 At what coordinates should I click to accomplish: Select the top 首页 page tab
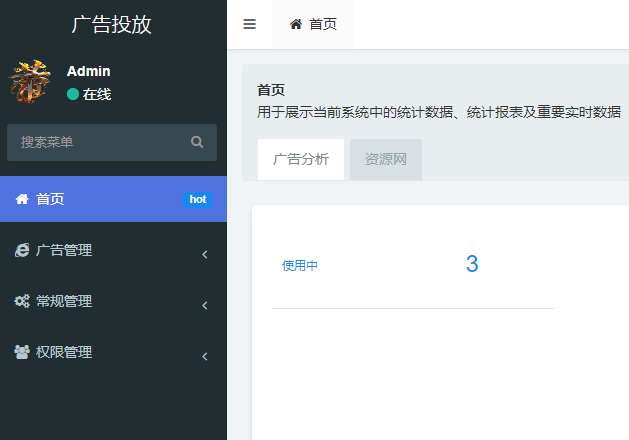[x=313, y=24]
